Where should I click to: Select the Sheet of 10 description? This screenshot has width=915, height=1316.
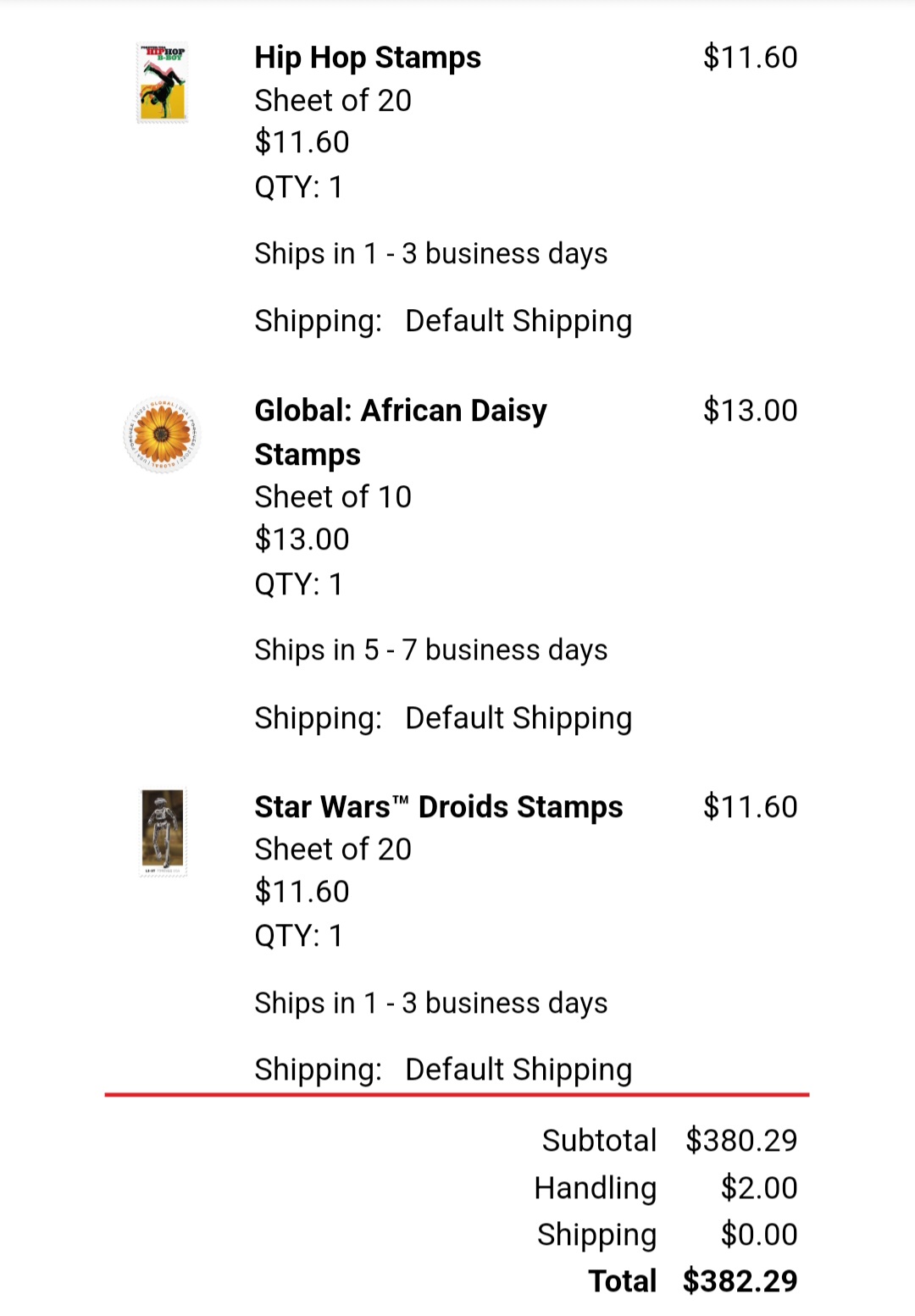[x=333, y=497]
